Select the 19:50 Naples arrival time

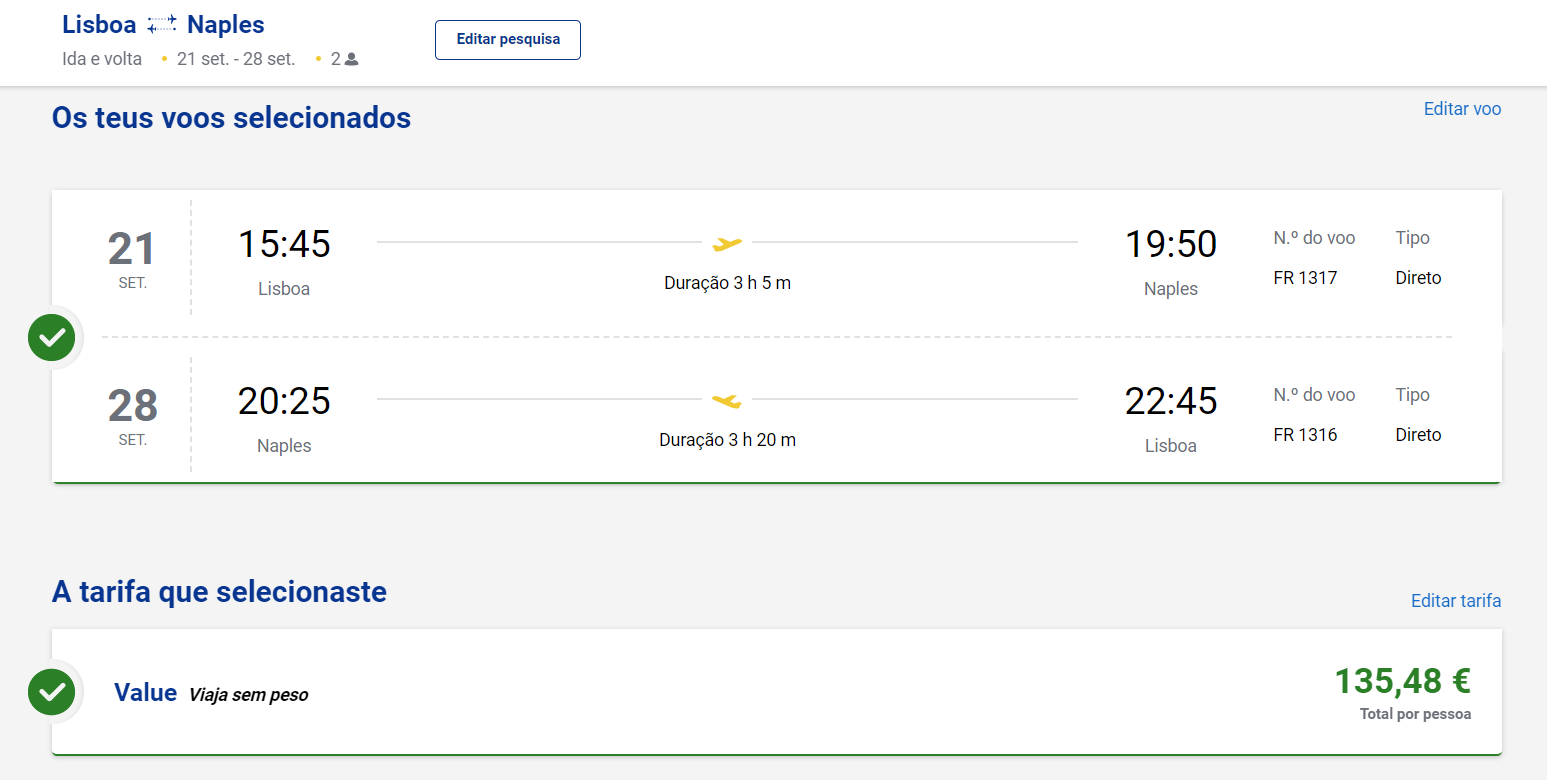(1171, 244)
